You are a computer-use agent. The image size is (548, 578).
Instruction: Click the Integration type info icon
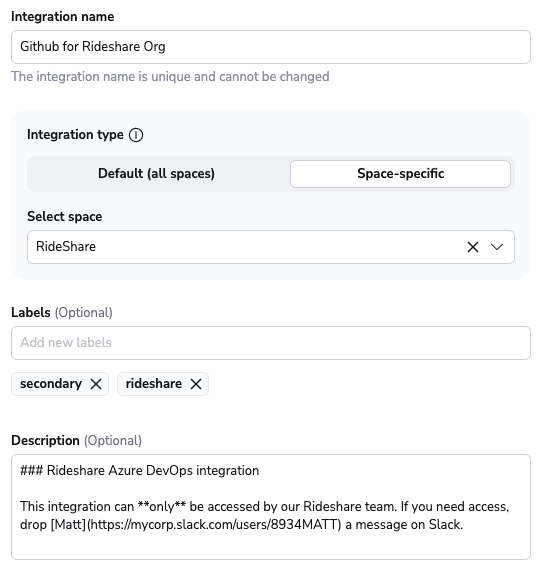[136, 135]
